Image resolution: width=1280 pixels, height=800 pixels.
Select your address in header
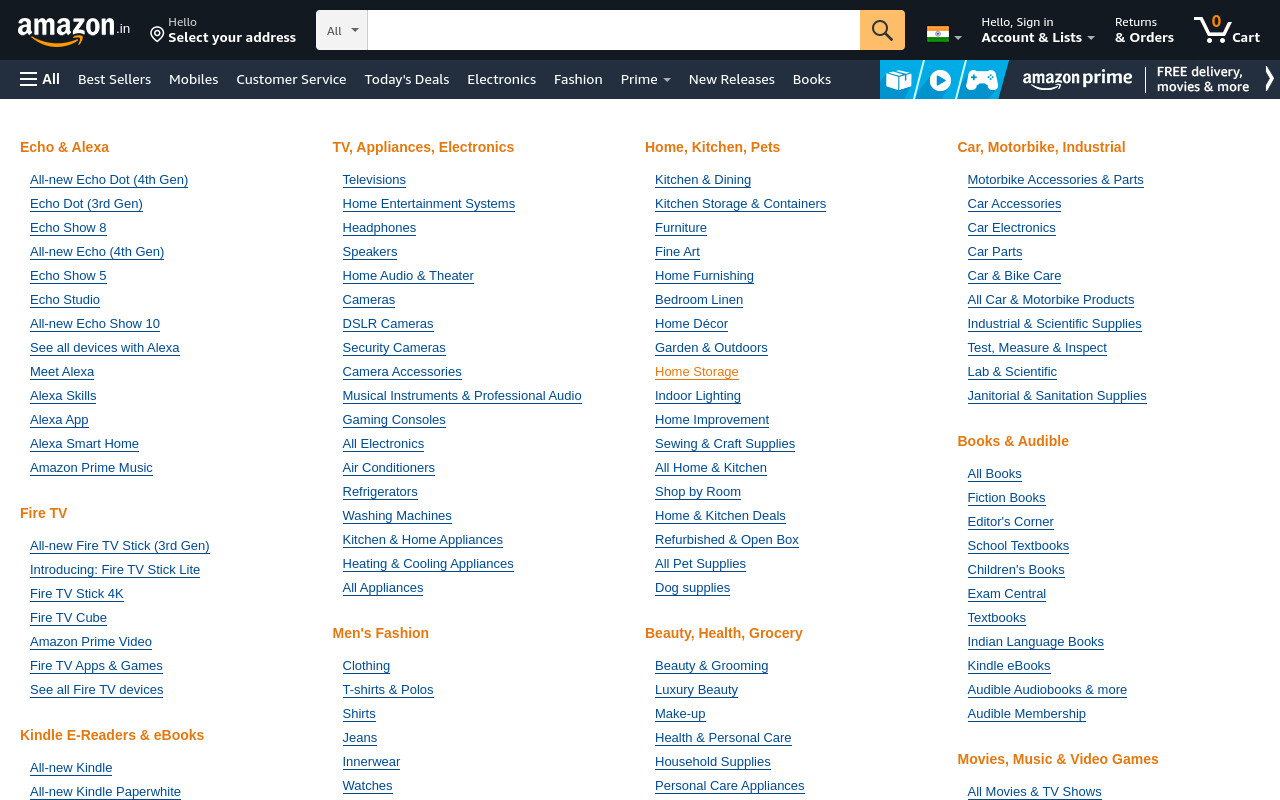pos(232,38)
